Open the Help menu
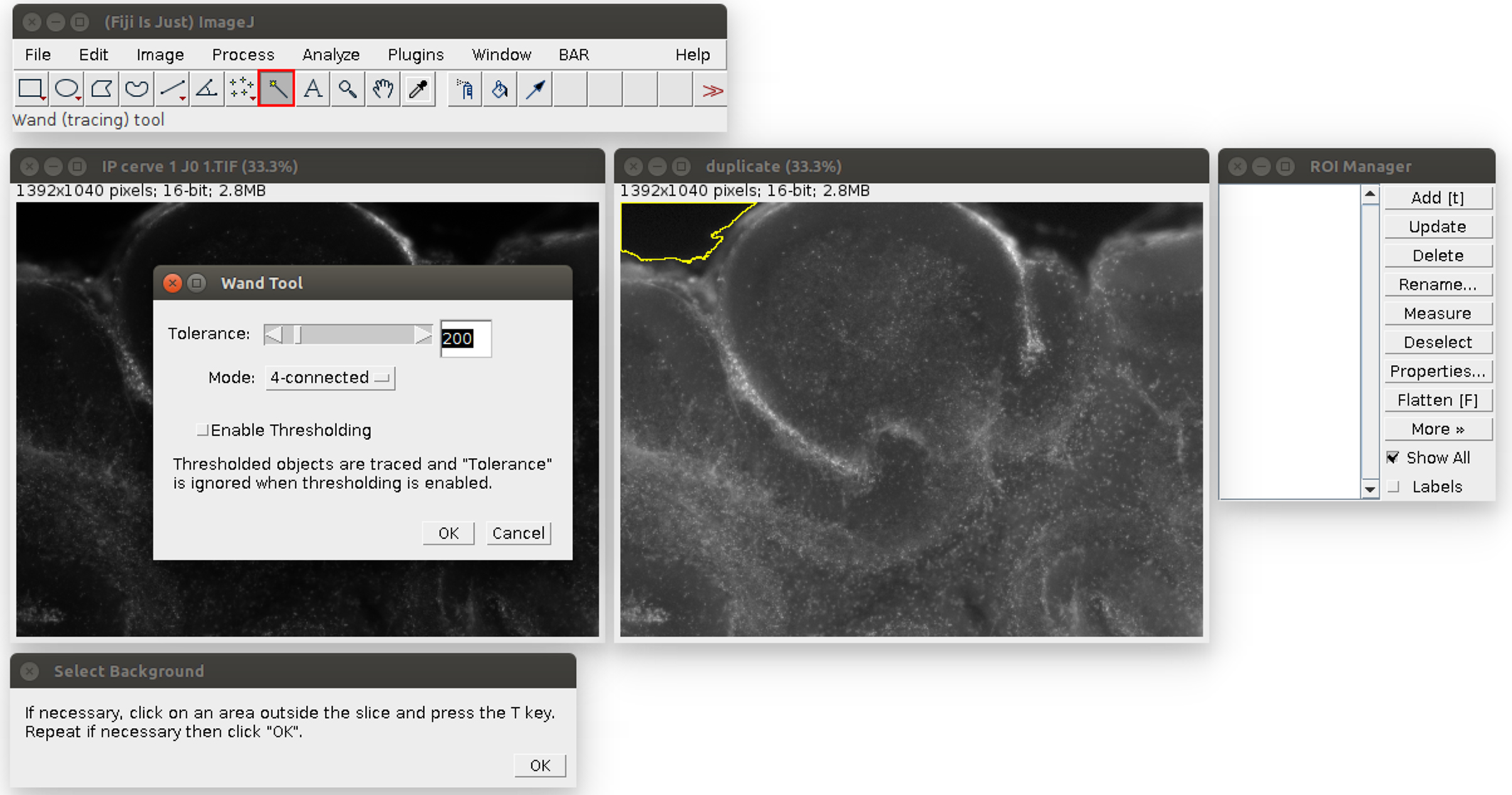The image size is (1512, 795). [693, 55]
